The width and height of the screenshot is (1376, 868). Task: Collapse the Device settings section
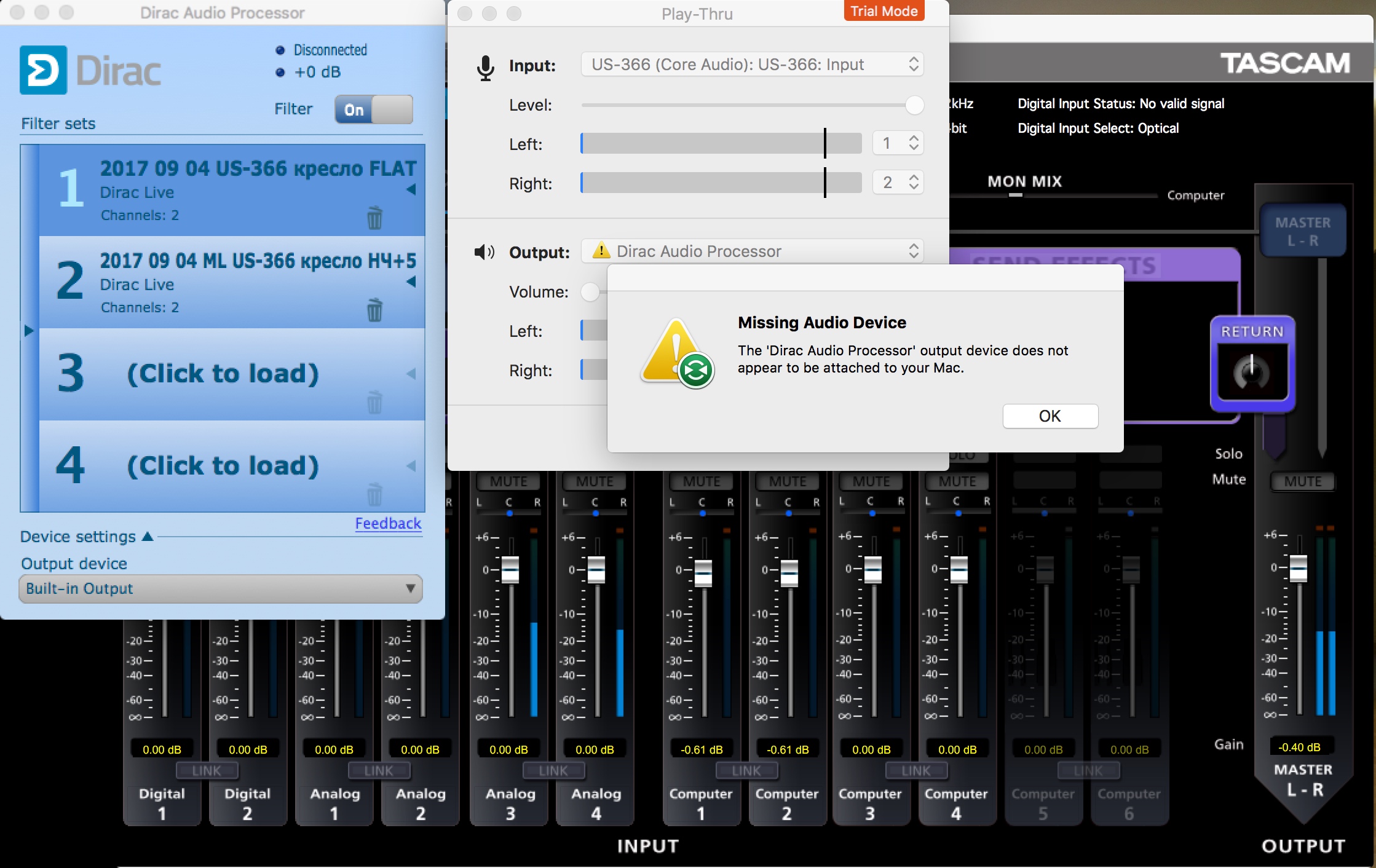point(148,537)
